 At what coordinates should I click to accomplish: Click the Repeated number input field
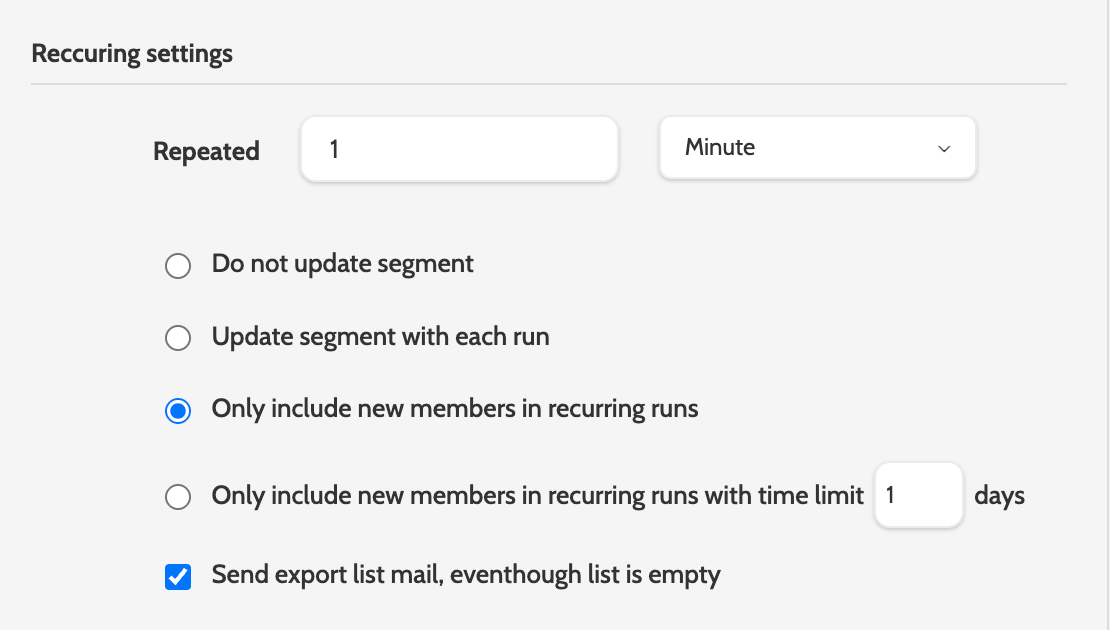click(458, 150)
